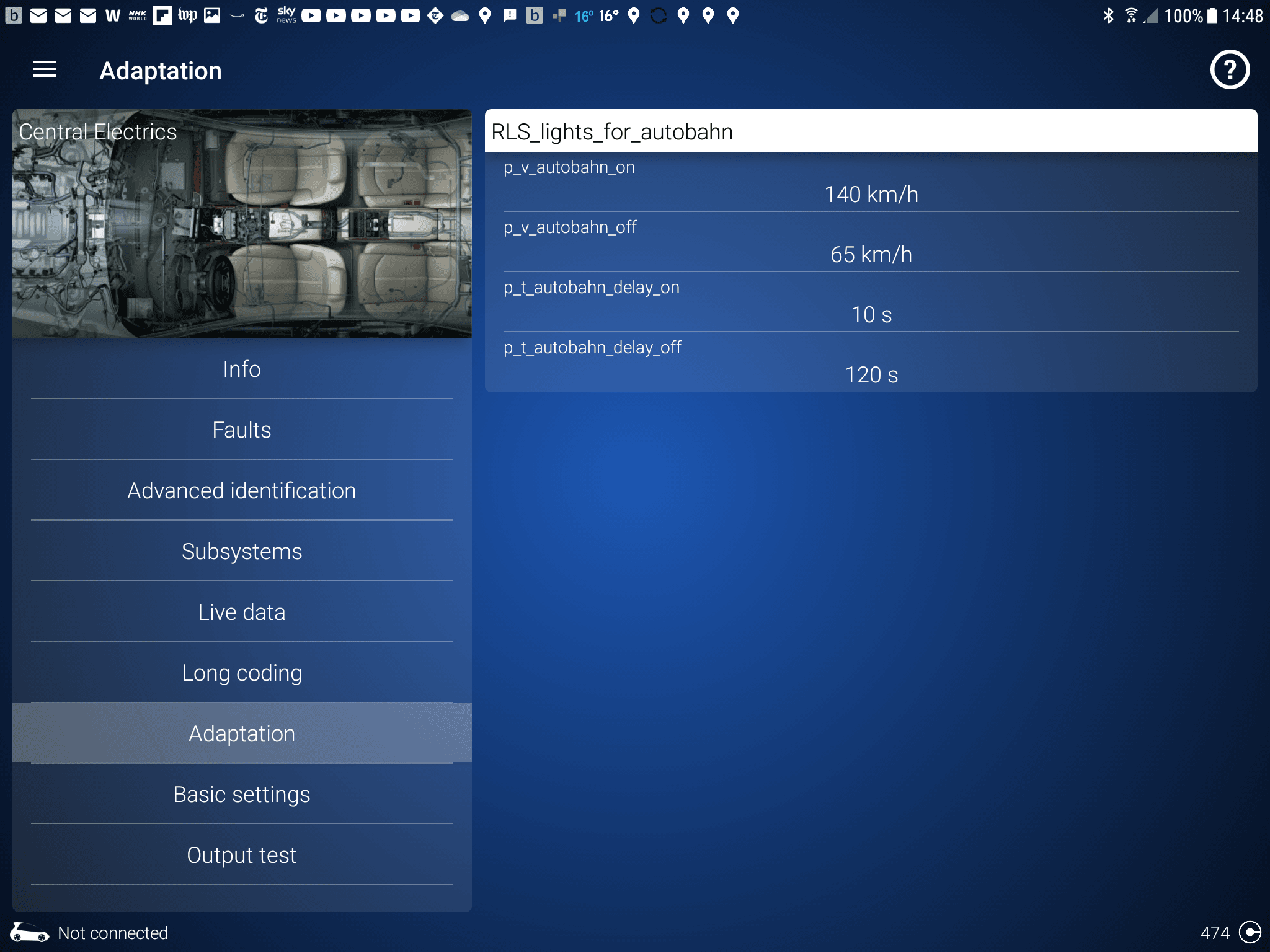Tap the sky news notification icon
The image size is (1270, 952).
click(x=286, y=15)
